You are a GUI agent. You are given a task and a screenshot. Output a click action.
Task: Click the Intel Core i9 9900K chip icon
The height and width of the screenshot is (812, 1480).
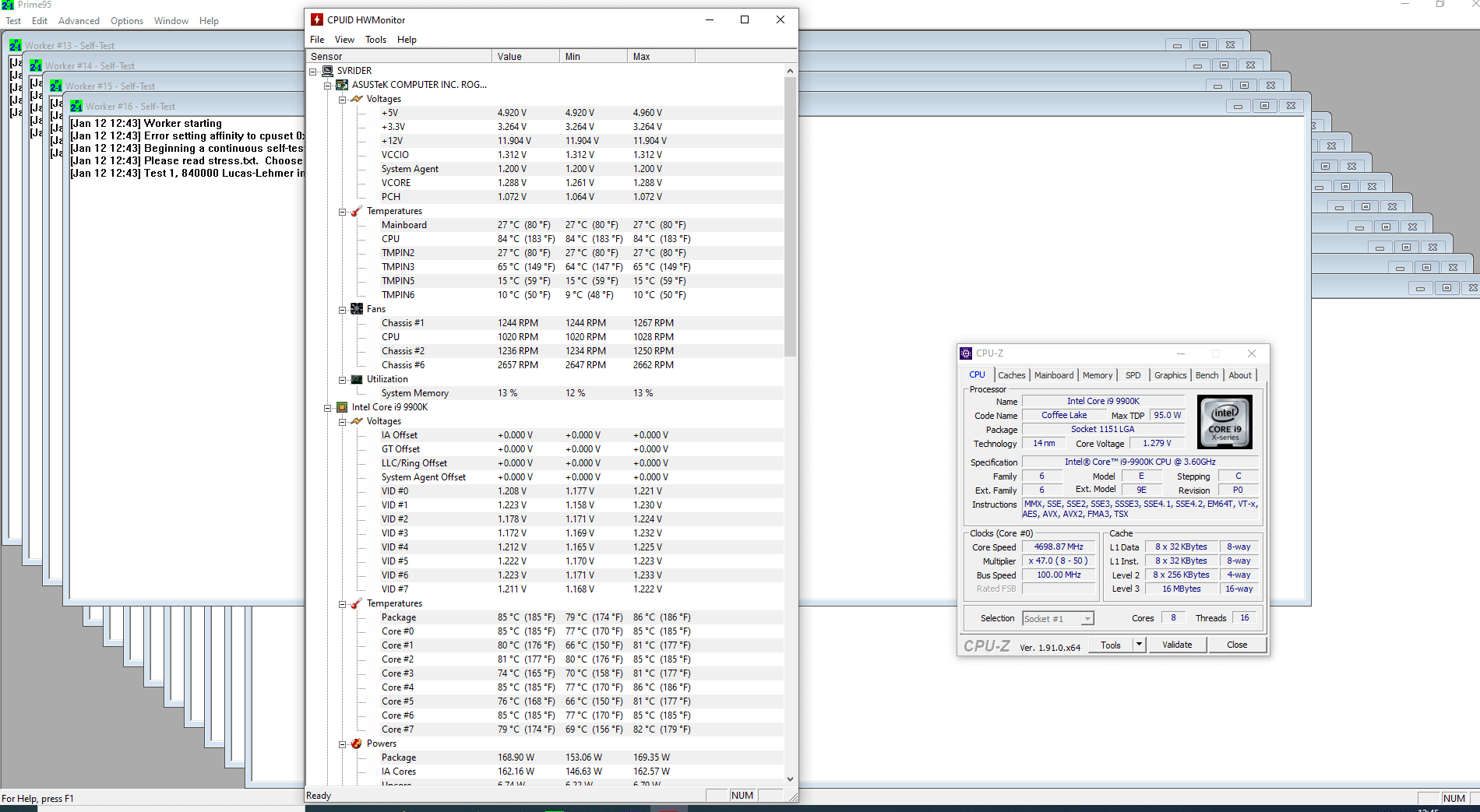(342, 407)
